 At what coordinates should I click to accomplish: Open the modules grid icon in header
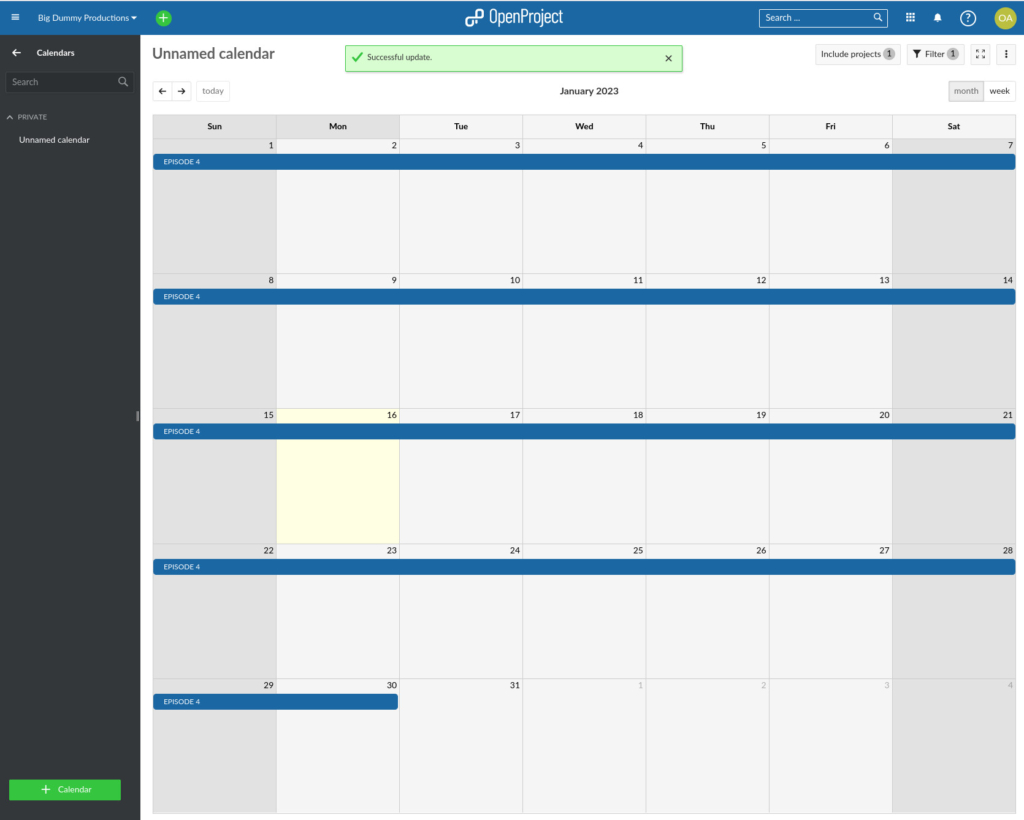point(909,17)
